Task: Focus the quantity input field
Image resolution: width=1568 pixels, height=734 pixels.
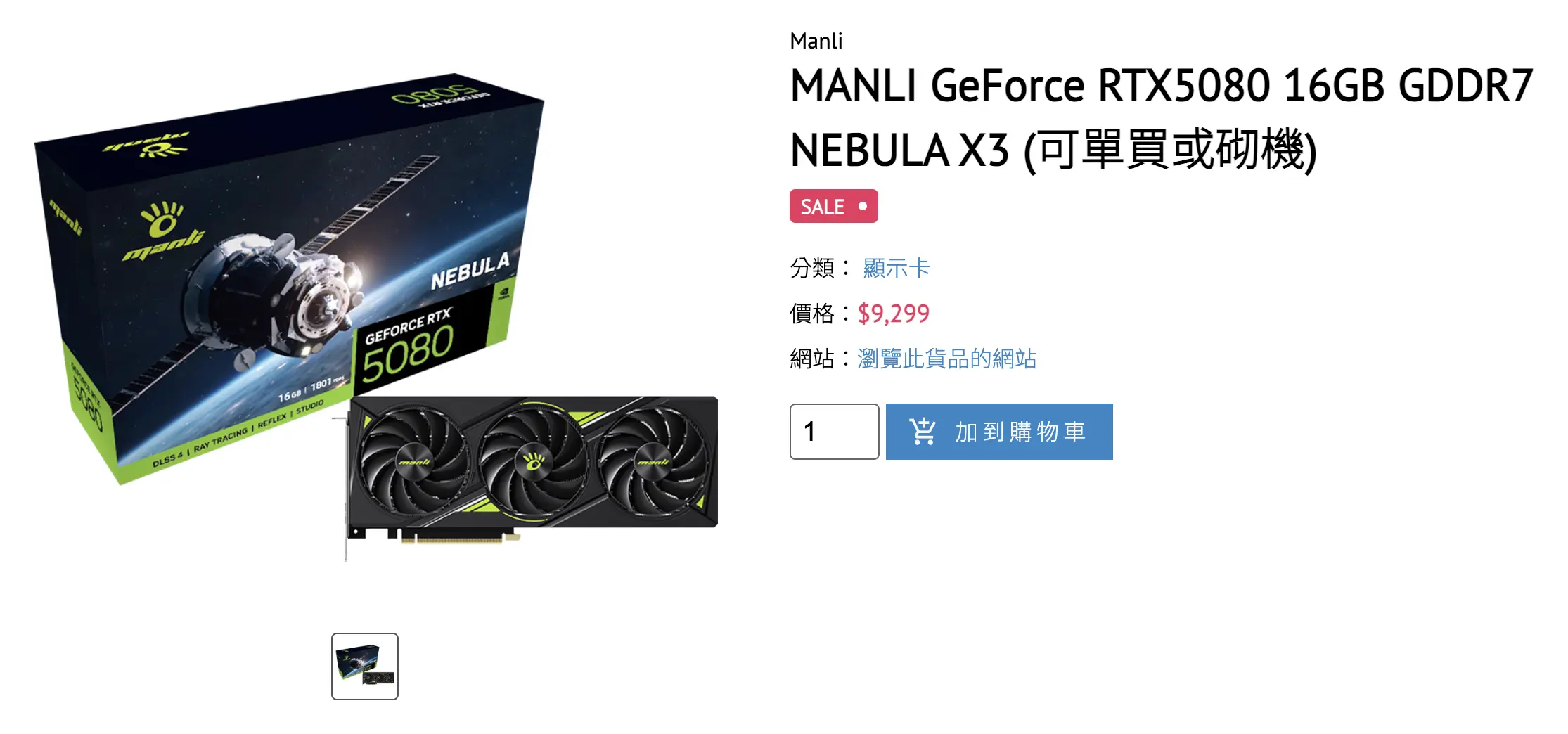Action: [835, 432]
